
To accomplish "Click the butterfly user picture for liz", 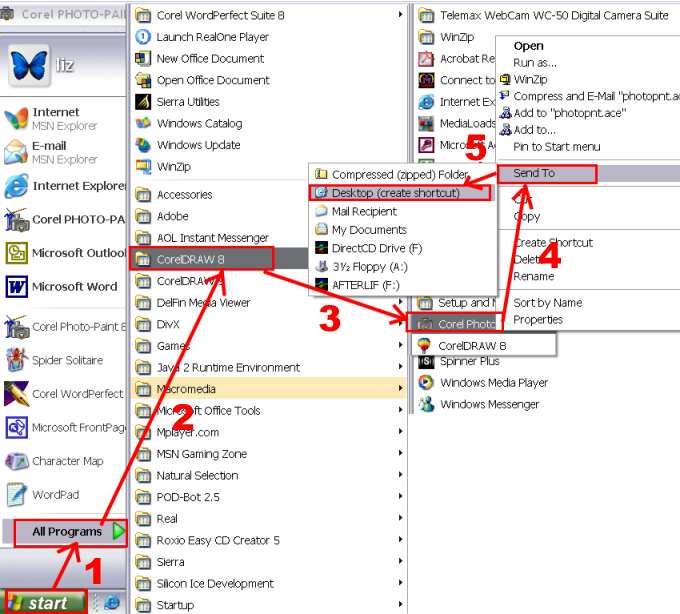I will [29, 65].
